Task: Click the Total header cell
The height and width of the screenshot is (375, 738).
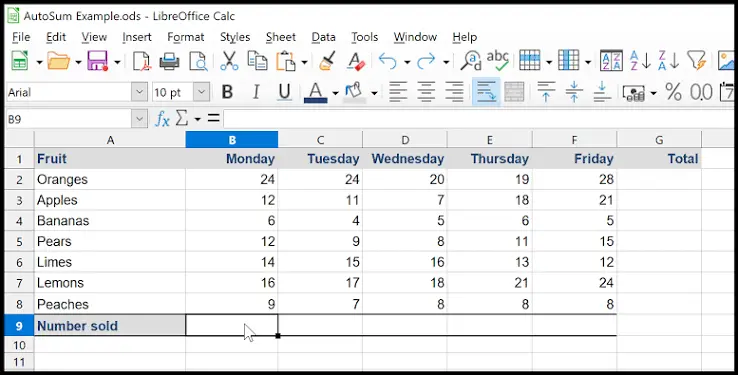Action: (659, 159)
